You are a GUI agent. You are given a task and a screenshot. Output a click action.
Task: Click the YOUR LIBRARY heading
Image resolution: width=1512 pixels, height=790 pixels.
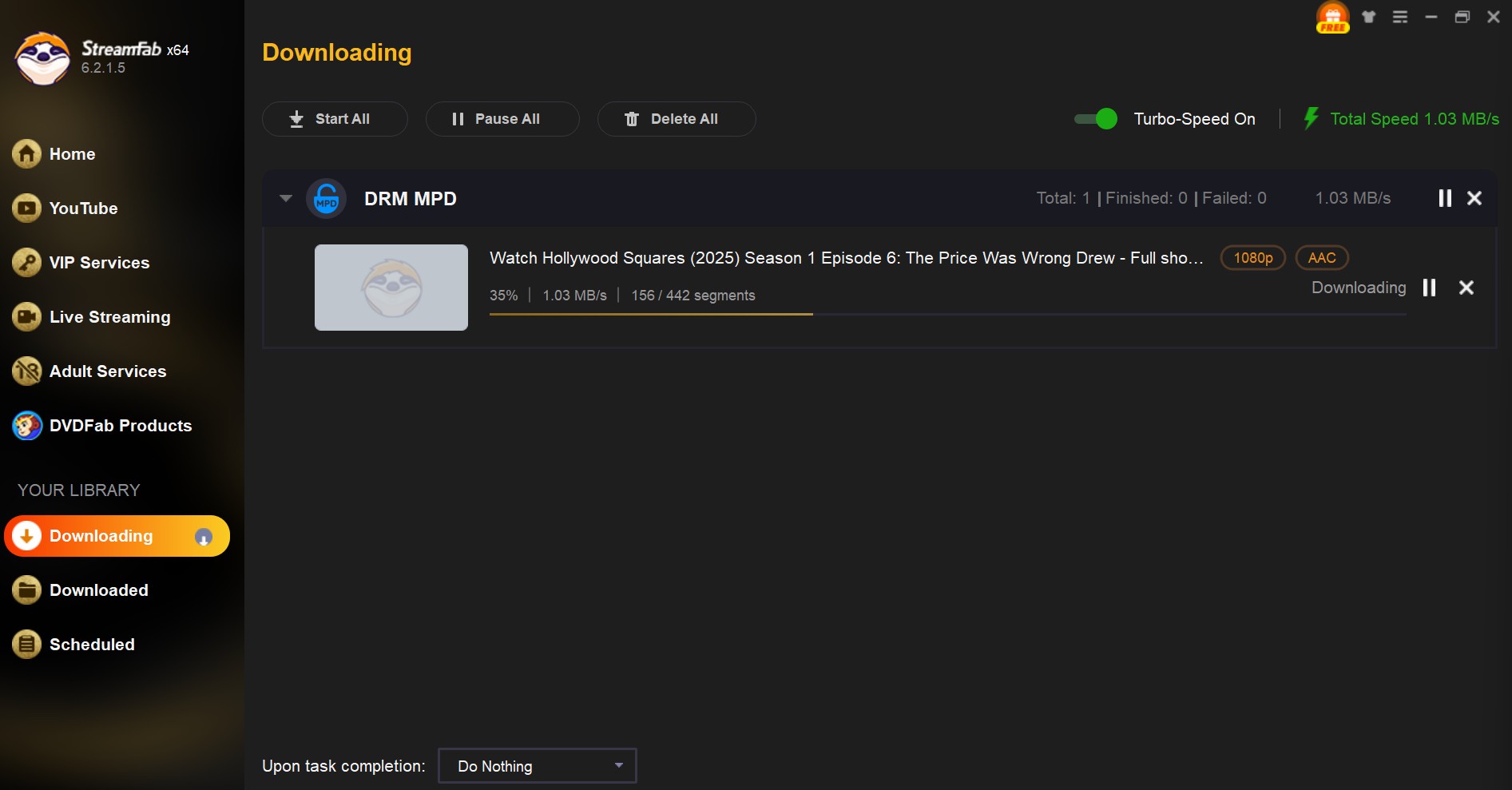coord(79,490)
